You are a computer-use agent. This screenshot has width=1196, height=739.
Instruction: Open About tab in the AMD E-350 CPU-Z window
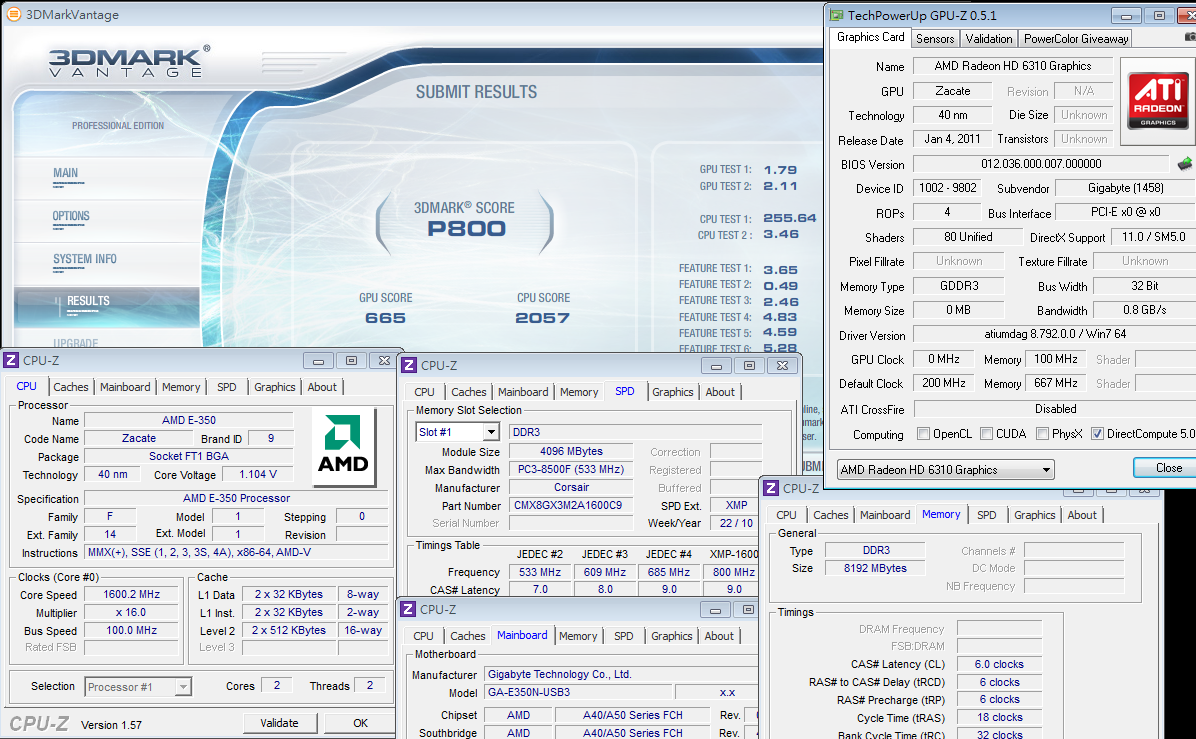[322, 387]
